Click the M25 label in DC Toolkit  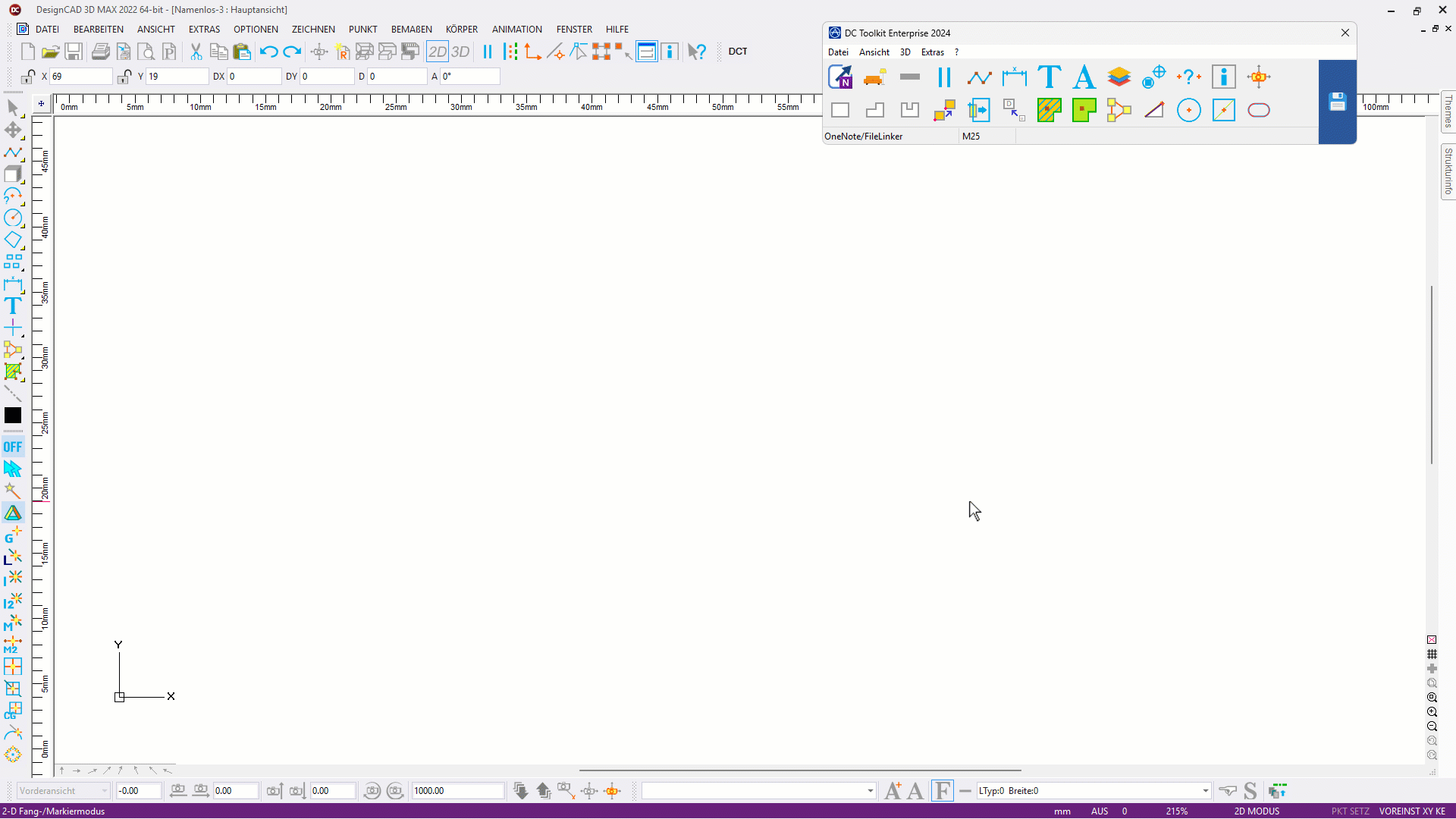click(x=971, y=136)
